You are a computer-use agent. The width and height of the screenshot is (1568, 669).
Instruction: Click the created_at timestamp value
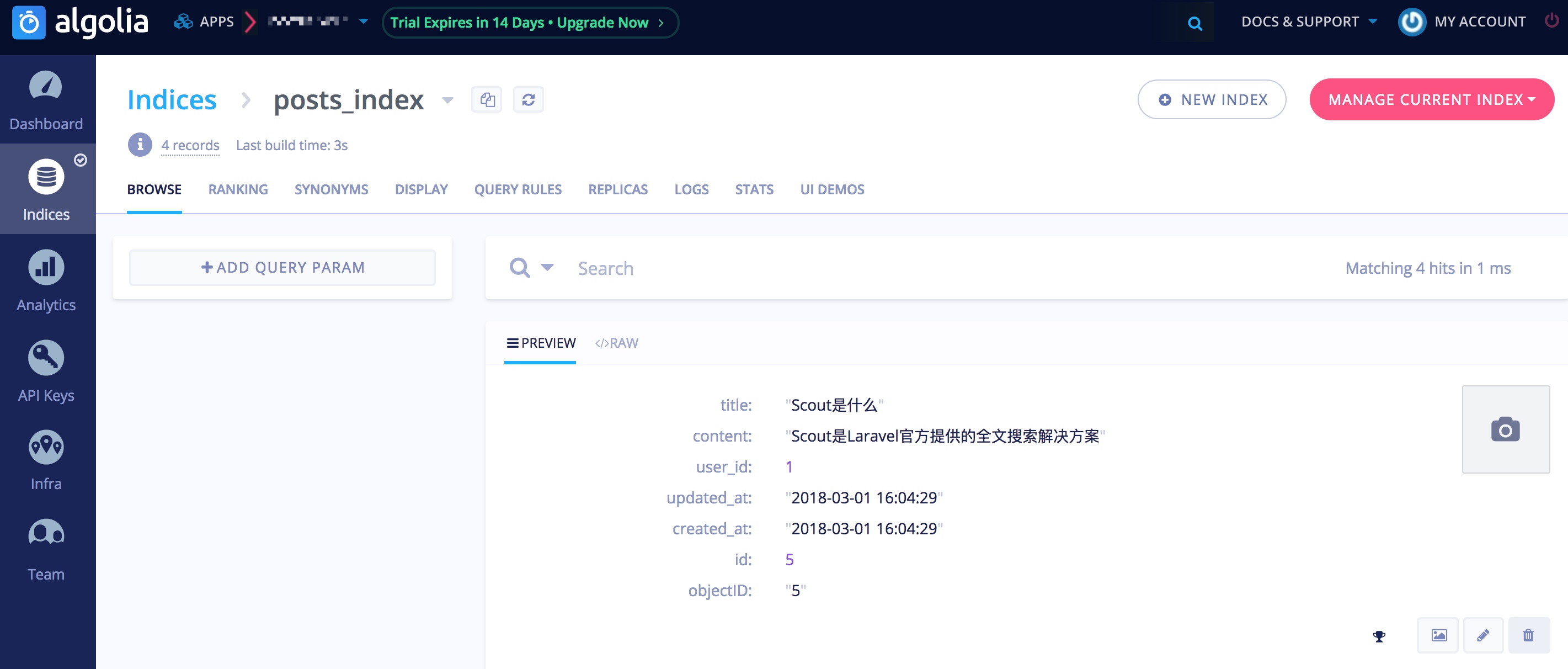[864, 528]
